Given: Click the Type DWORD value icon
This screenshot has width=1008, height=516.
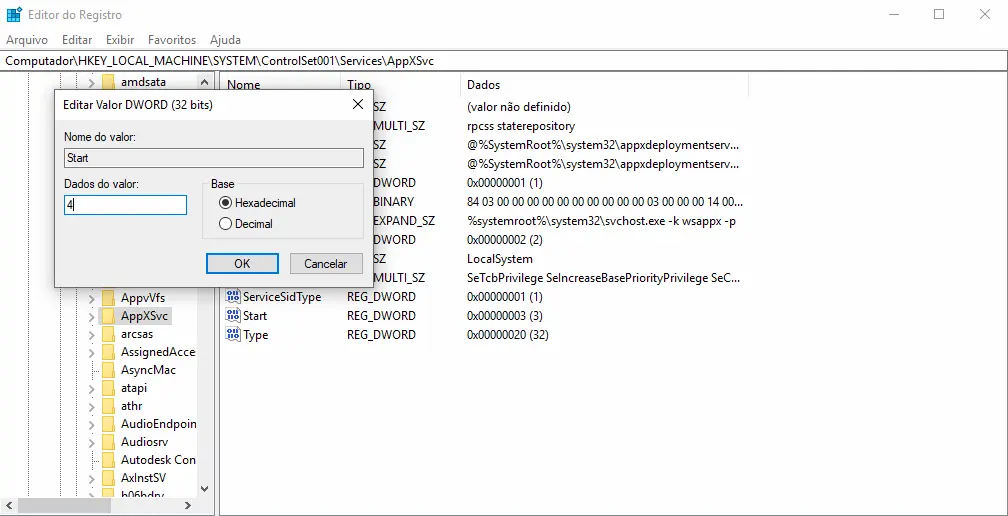Looking at the screenshot, I should (x=233, y=335).
